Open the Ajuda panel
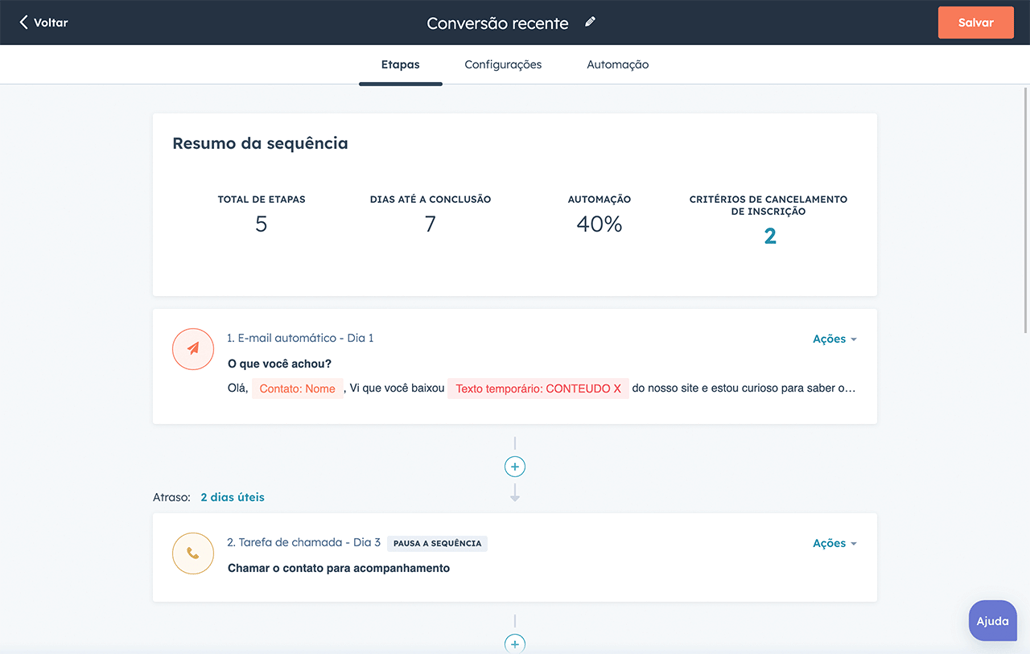The height and width of the screenshot is (654, 1030). 992,620
